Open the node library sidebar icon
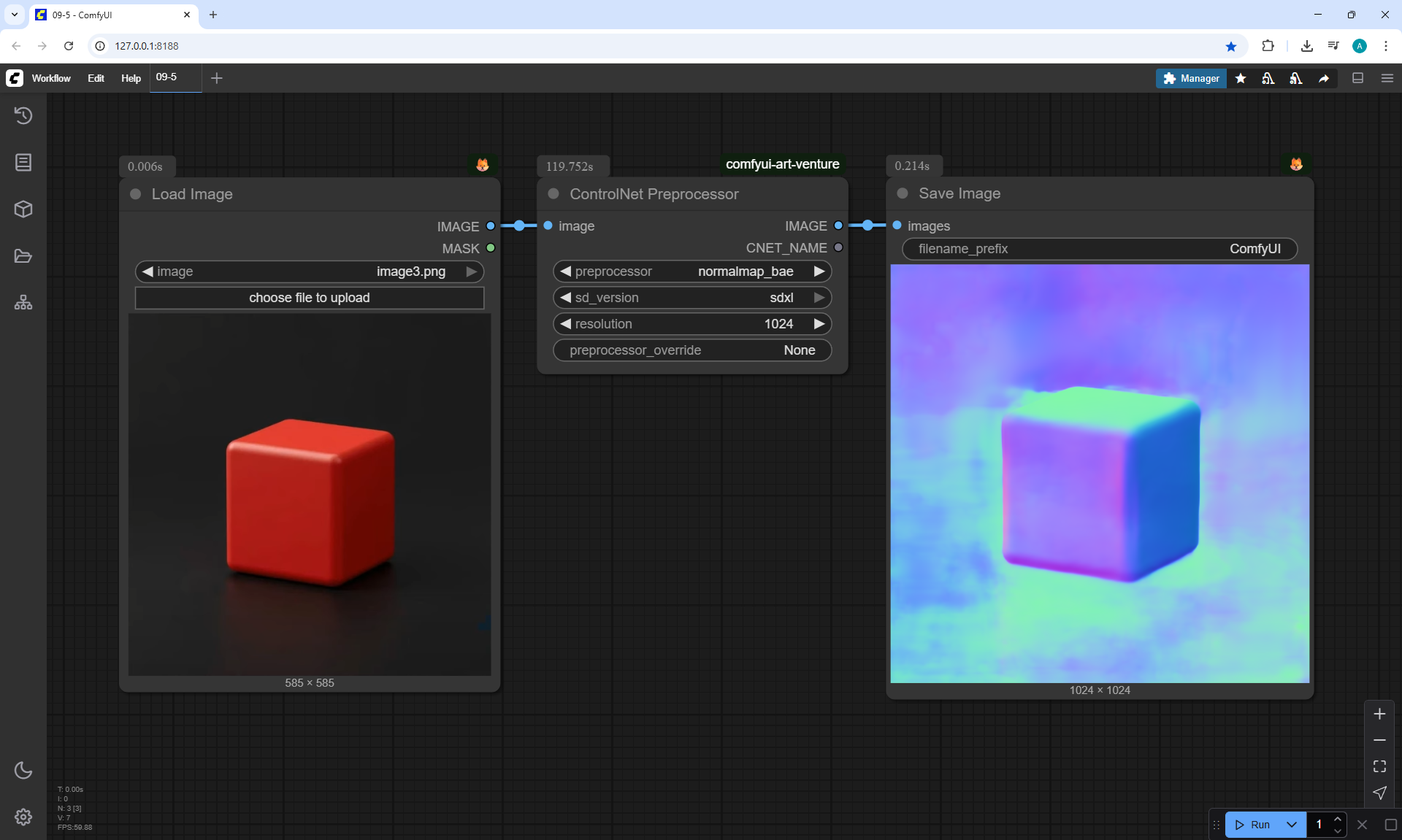This screenshot has width=1402, height=840. (23, 162)
